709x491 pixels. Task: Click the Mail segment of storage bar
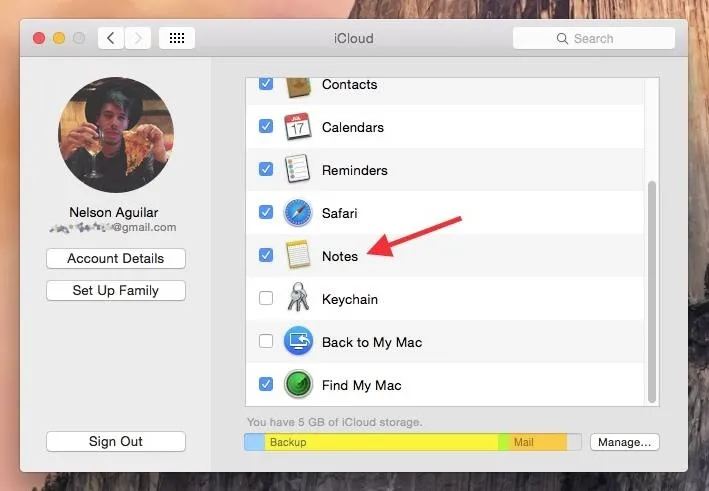(538, 442)
